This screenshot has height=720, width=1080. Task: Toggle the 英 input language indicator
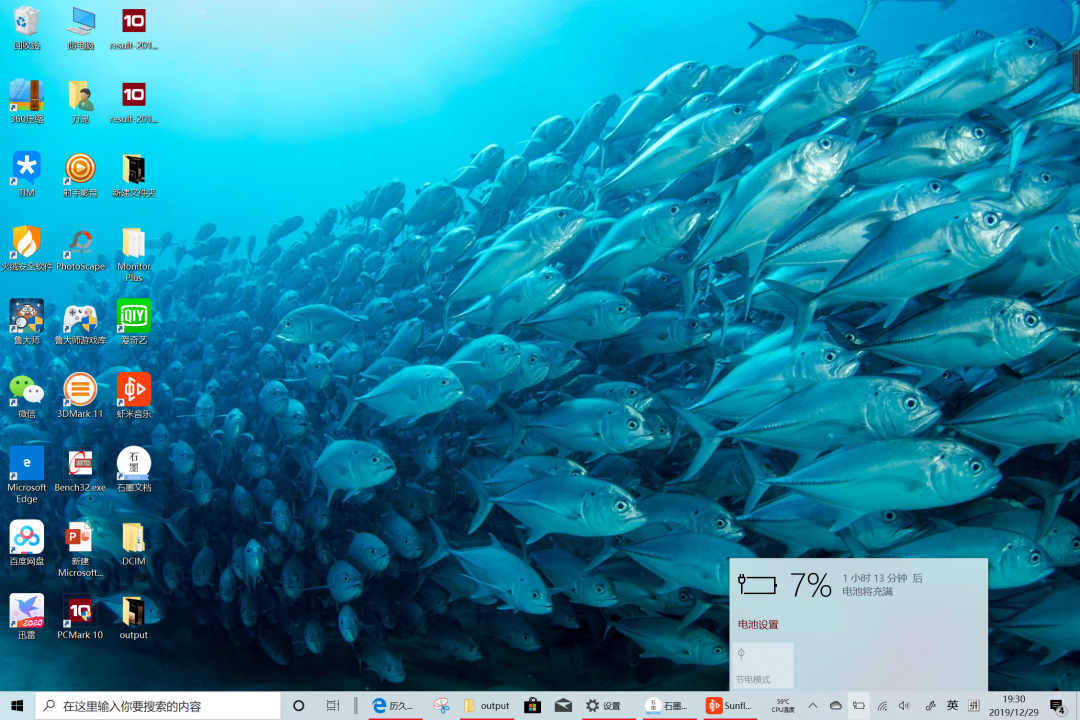(952, 705)
